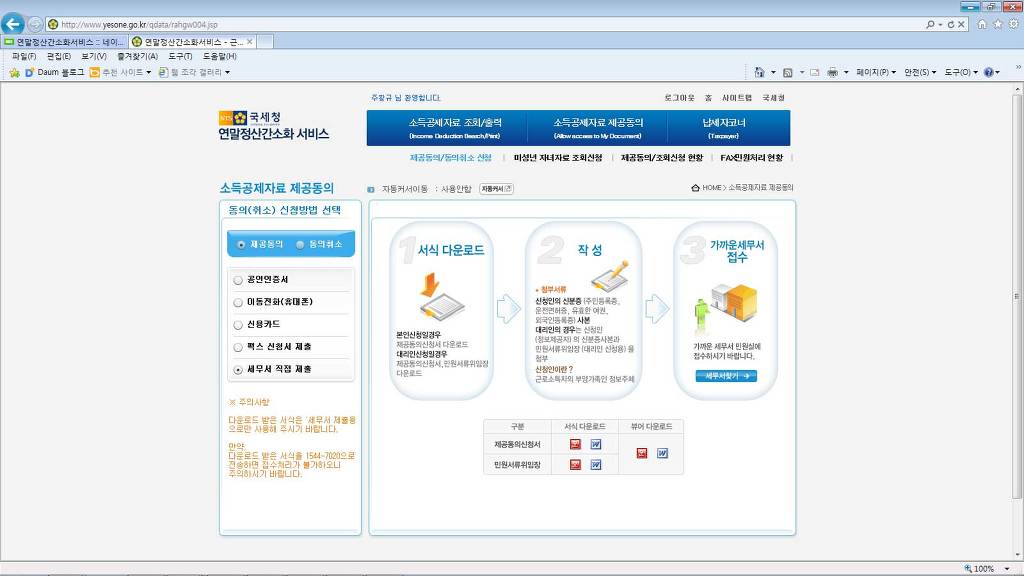Select the 제공동의 radio option
The width and height of the screenshot is (1024, 576).
(x=241, y=245)
